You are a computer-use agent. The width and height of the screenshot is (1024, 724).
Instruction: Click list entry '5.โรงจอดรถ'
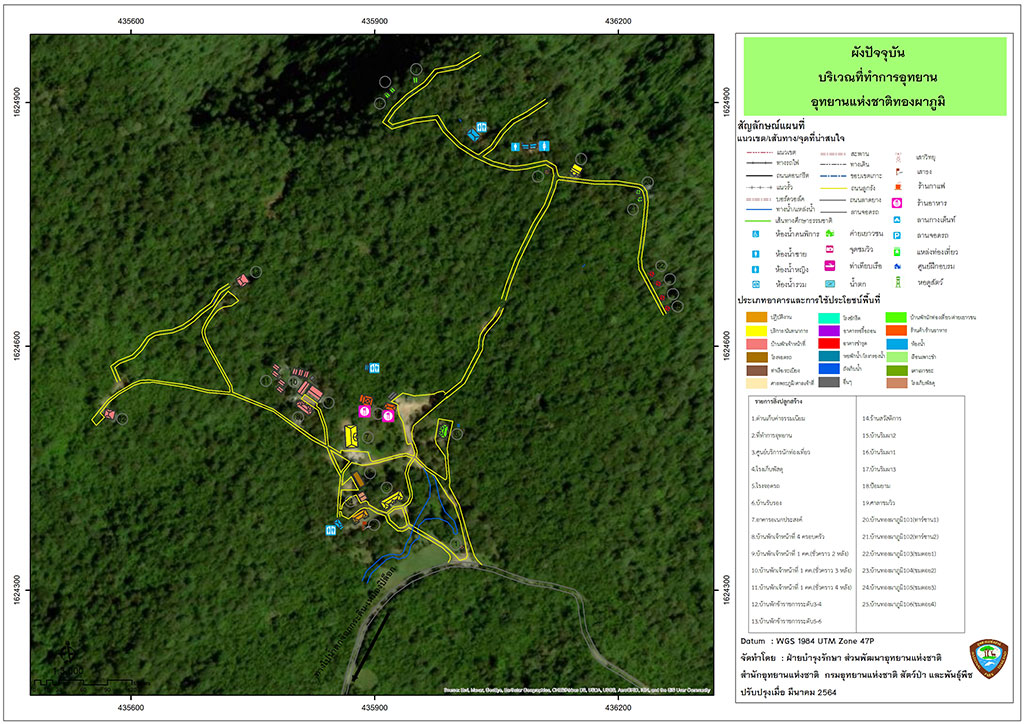pos(765,486)
